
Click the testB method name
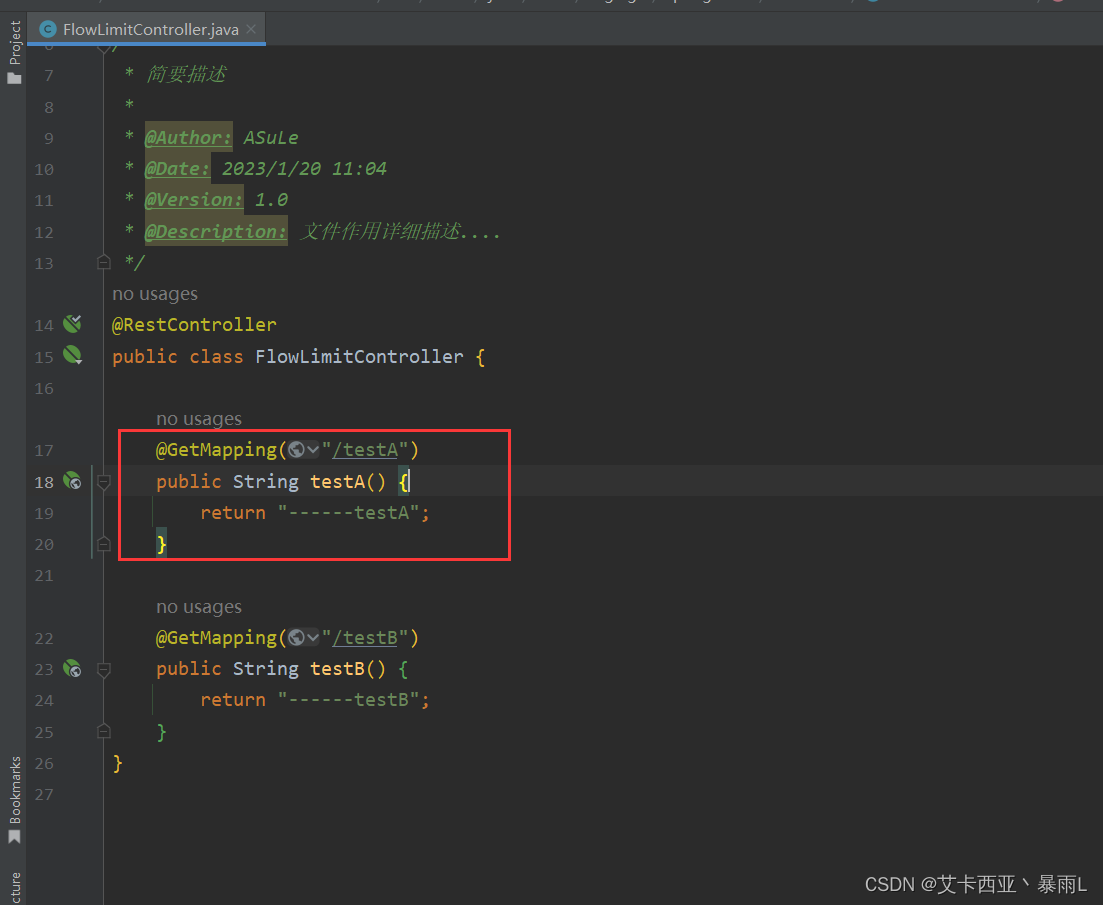pyautogui.click(x=338, y=669)
